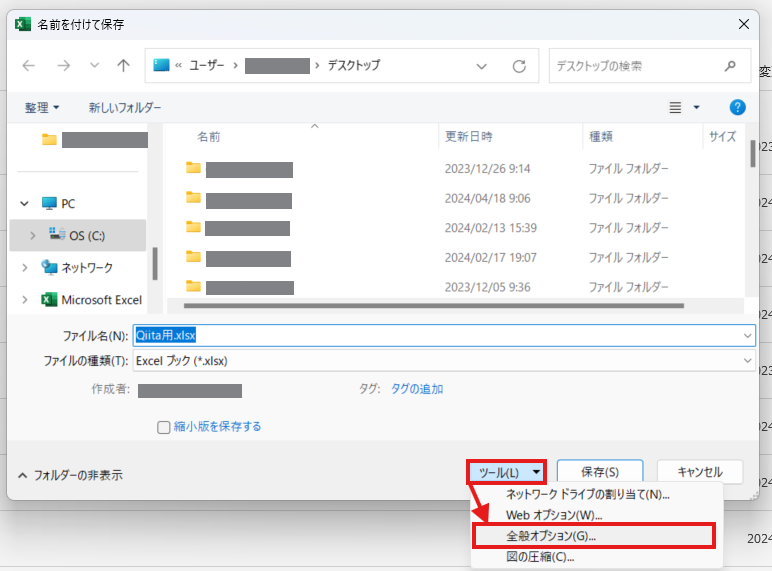Close the 名前を付けて保存 dialog
Image resolution: width=772 pixels, height=571 pixels.
(743, 24)
